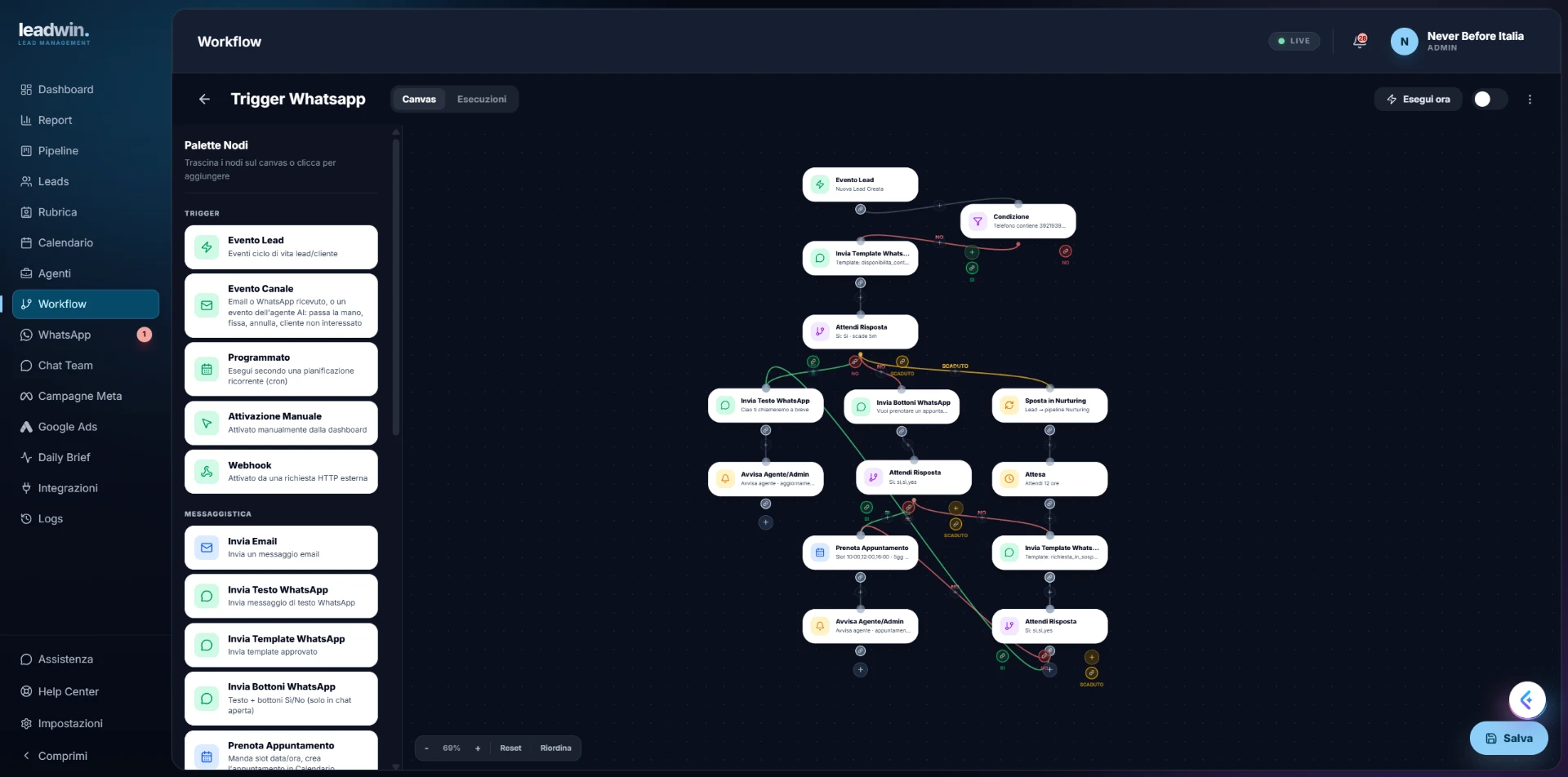Image resolution: width=1568 pixels, height=777 pixels.
Task: Add Invia Email node from palette
Action: click(x=281, y=548)
